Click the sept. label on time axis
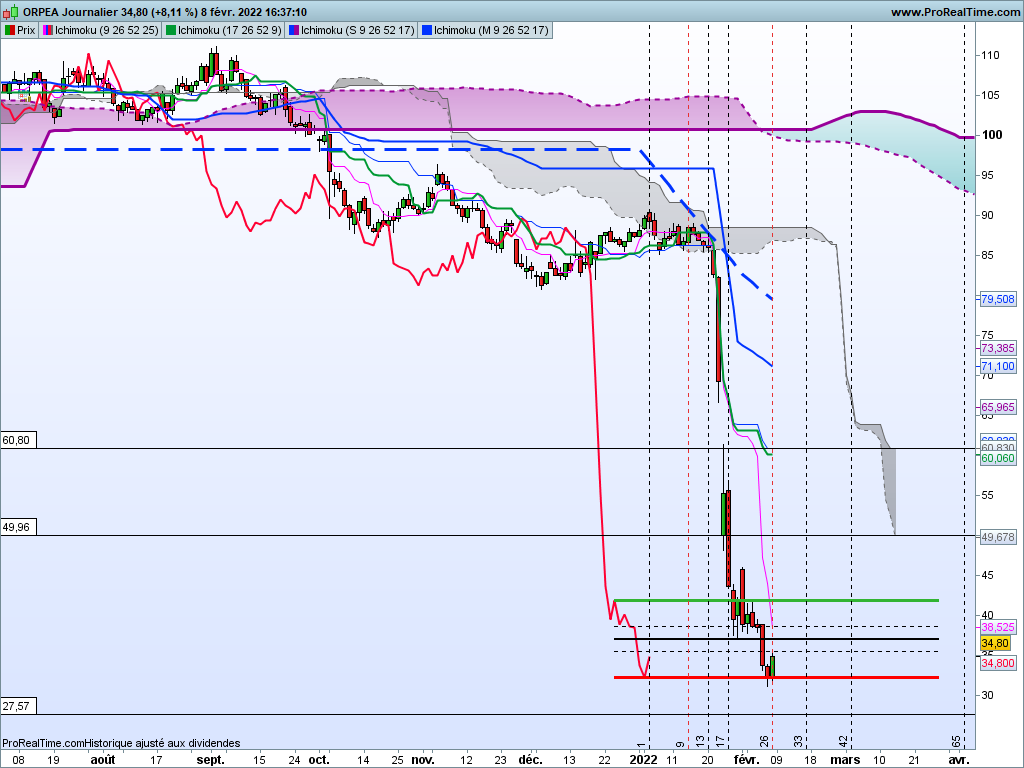This screenshot has height=768, width=1024. pyautogui.click(x=210, y=760)
